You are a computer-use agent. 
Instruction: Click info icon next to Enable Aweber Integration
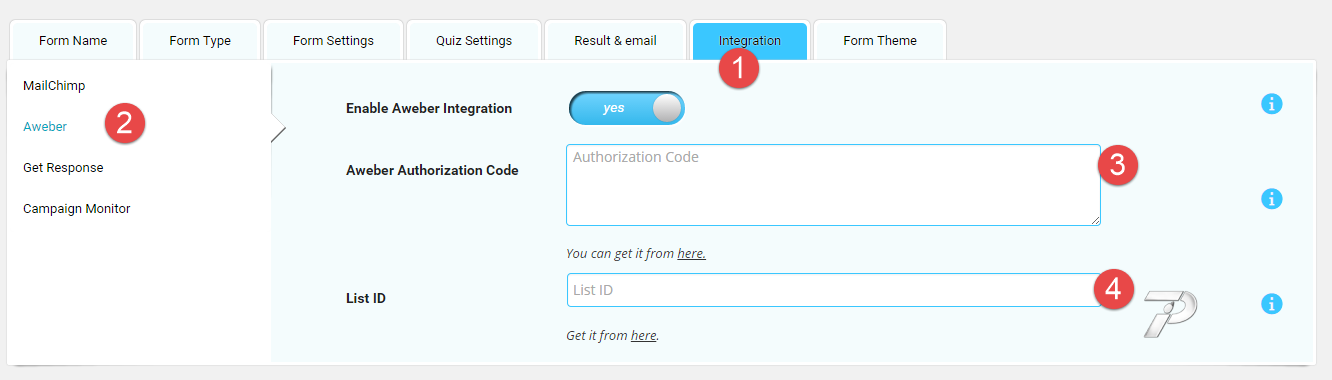(1271, 104)
